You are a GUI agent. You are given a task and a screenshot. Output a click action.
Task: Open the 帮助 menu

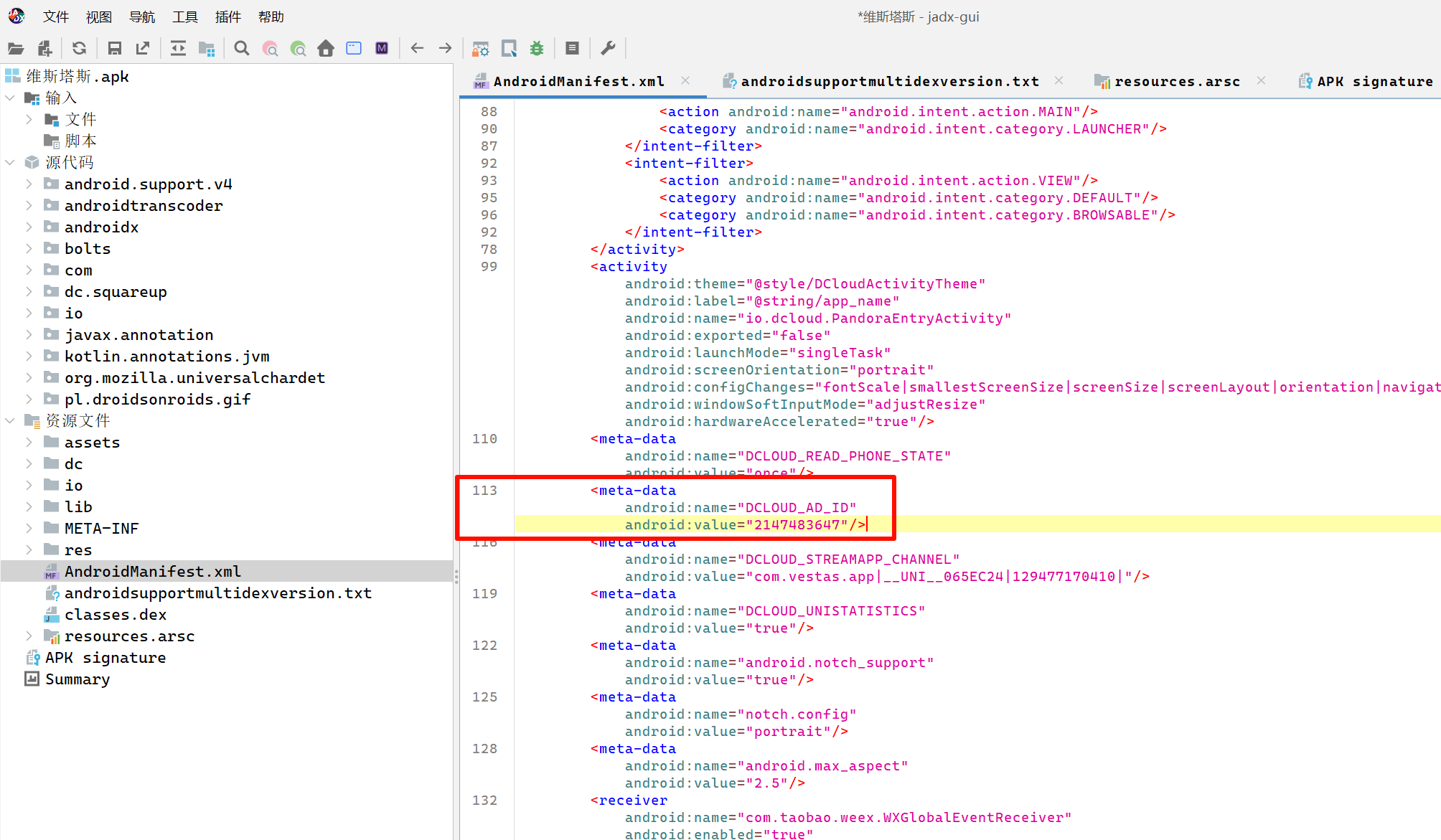click(271, 16)
